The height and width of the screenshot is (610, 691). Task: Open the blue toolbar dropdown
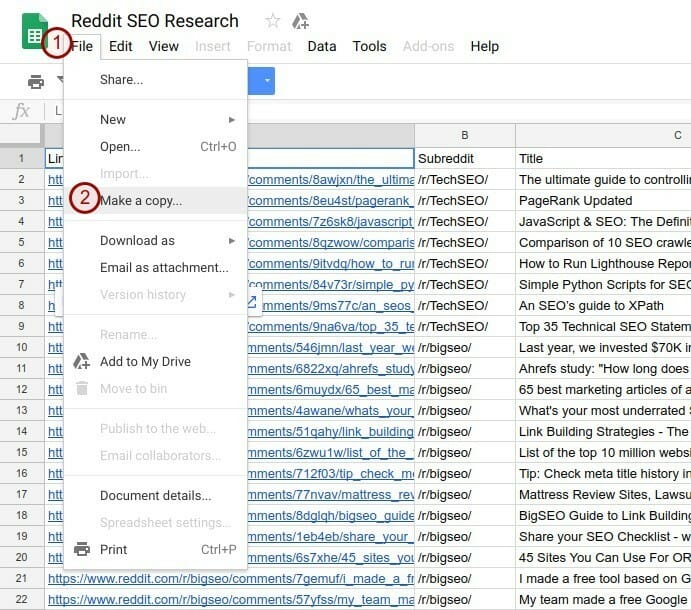pos(265,81)
